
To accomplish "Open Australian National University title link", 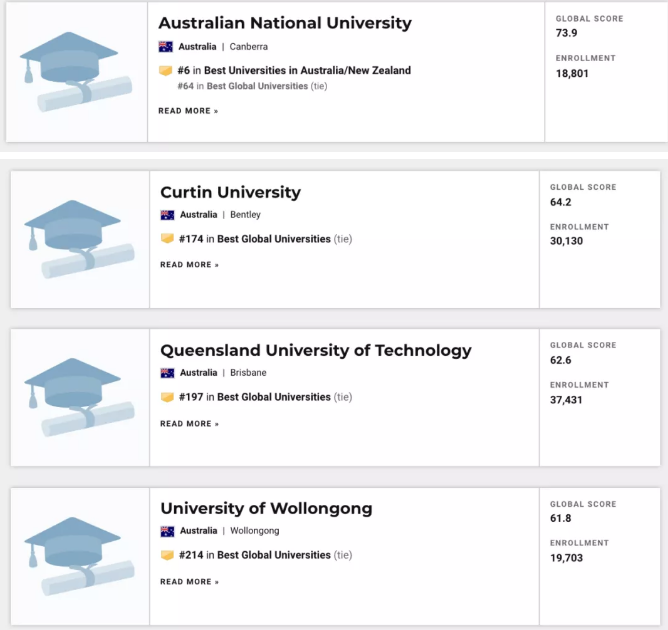I will 285,23.
